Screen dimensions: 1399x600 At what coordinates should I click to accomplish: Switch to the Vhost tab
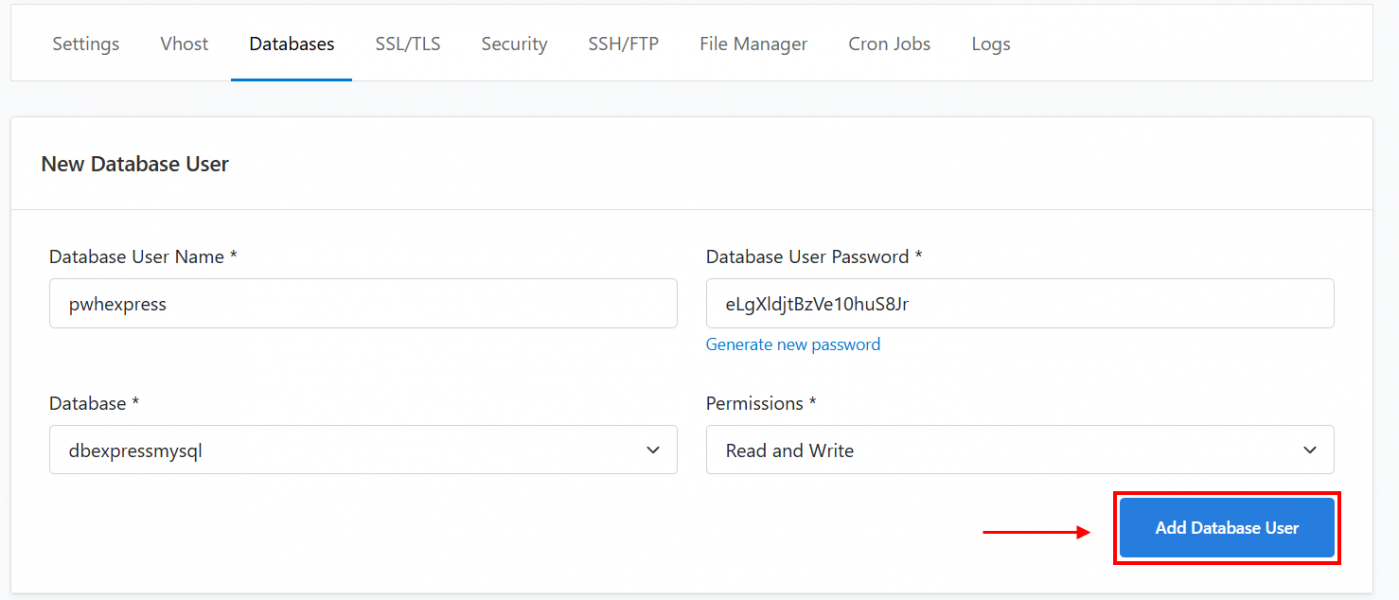click(184, 44)
